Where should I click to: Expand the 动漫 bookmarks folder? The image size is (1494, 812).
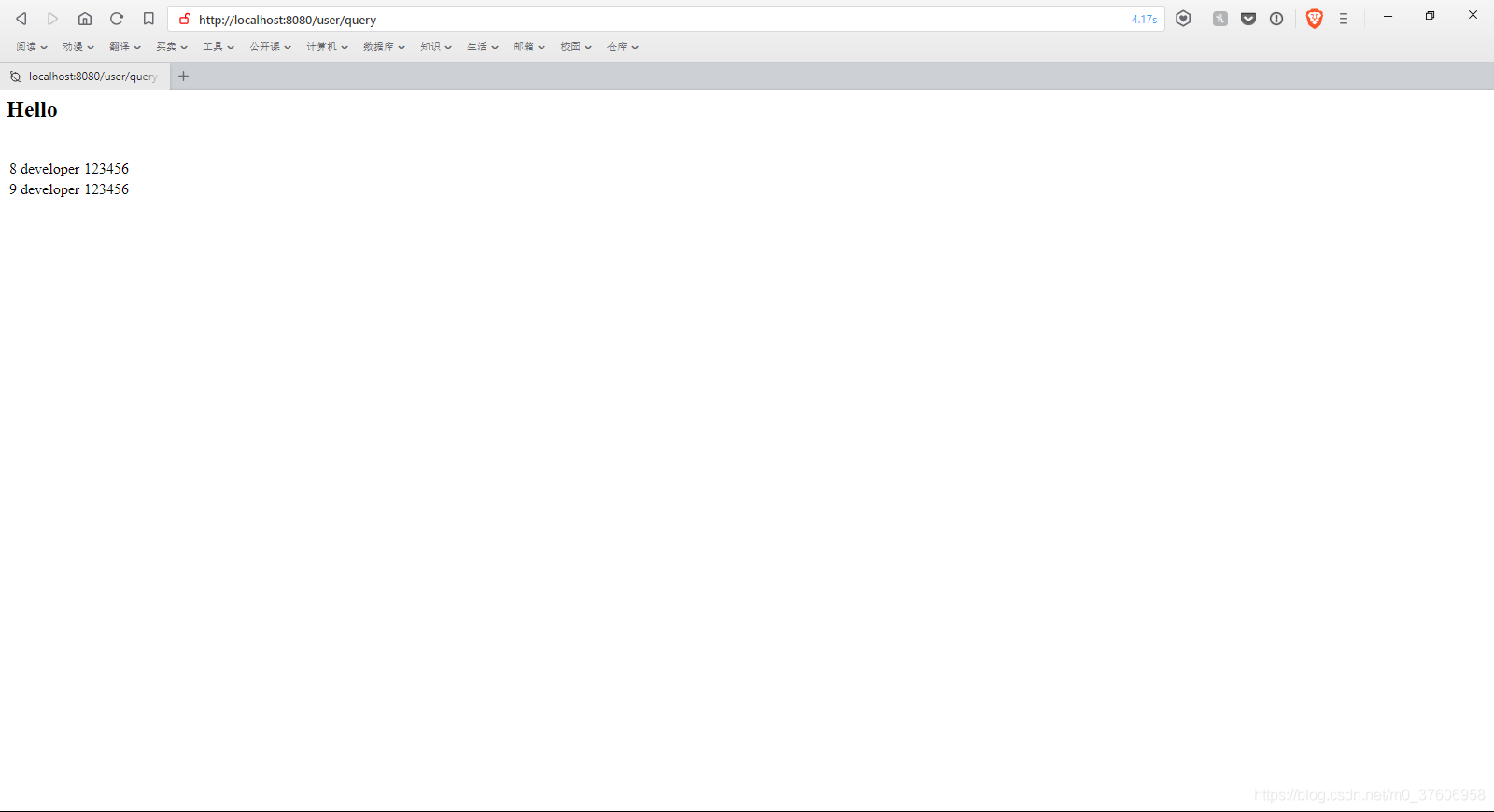78,47
